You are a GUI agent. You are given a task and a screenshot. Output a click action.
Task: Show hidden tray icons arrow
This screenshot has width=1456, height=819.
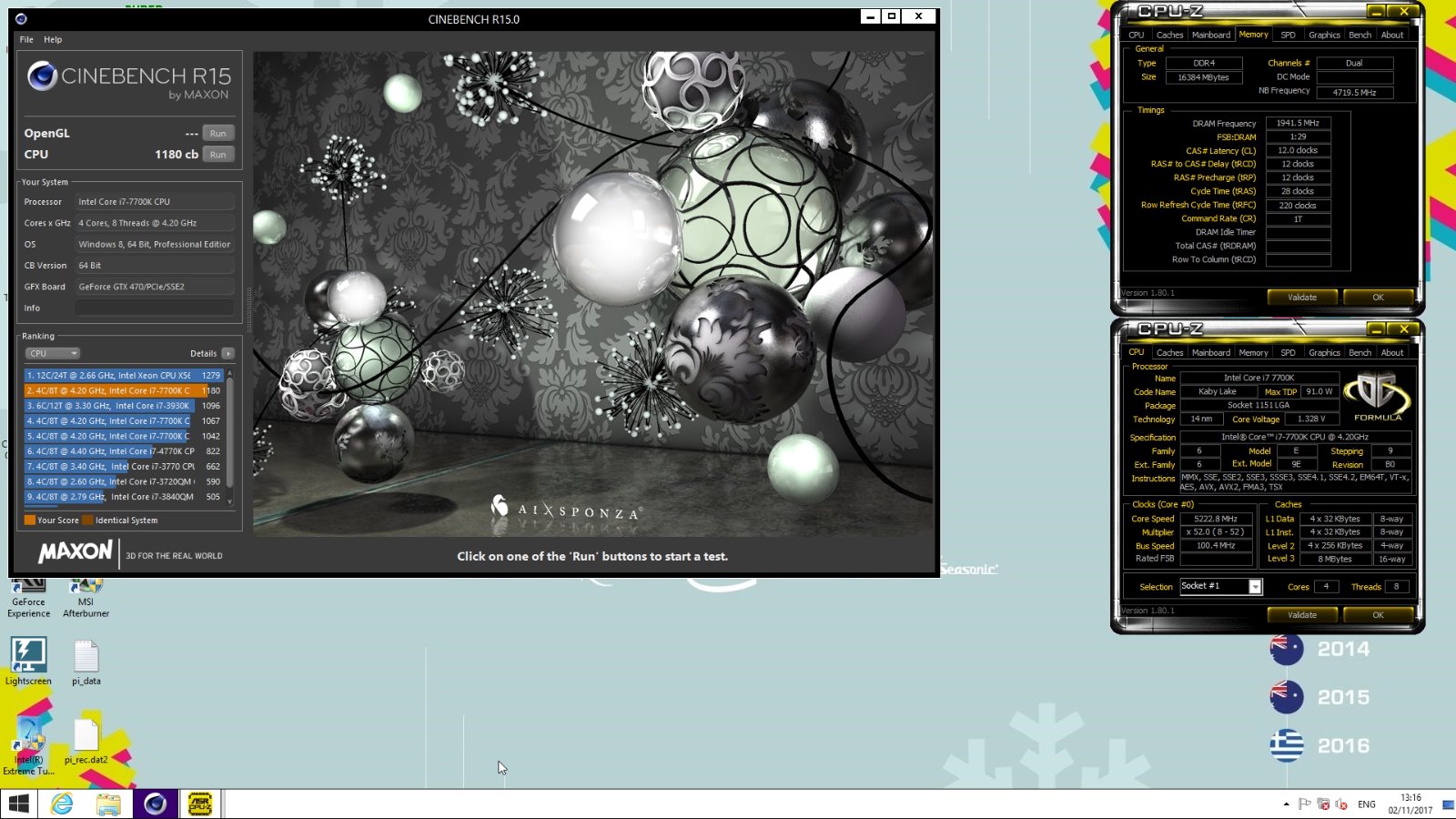[x=1286, y=804]
